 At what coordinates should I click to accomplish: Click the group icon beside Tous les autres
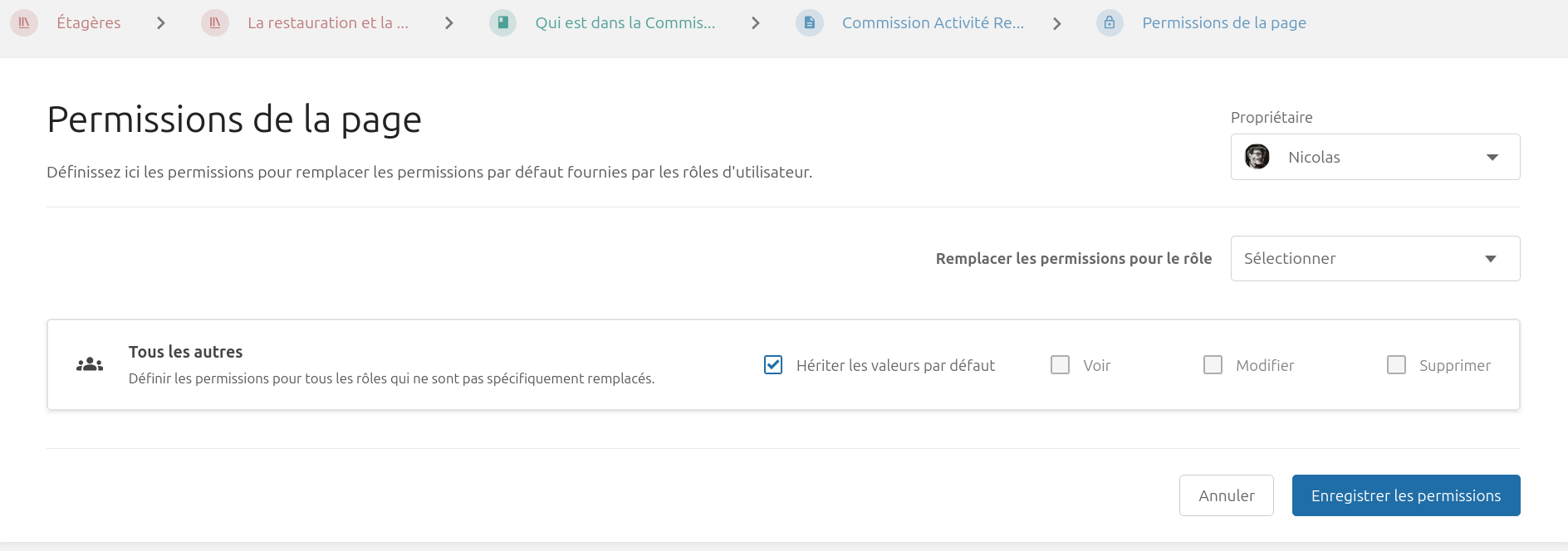point(90,365)
